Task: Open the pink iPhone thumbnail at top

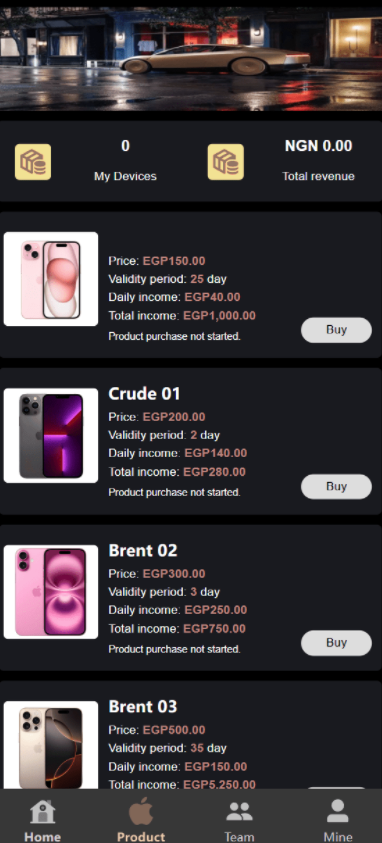Action: (51, 279)
